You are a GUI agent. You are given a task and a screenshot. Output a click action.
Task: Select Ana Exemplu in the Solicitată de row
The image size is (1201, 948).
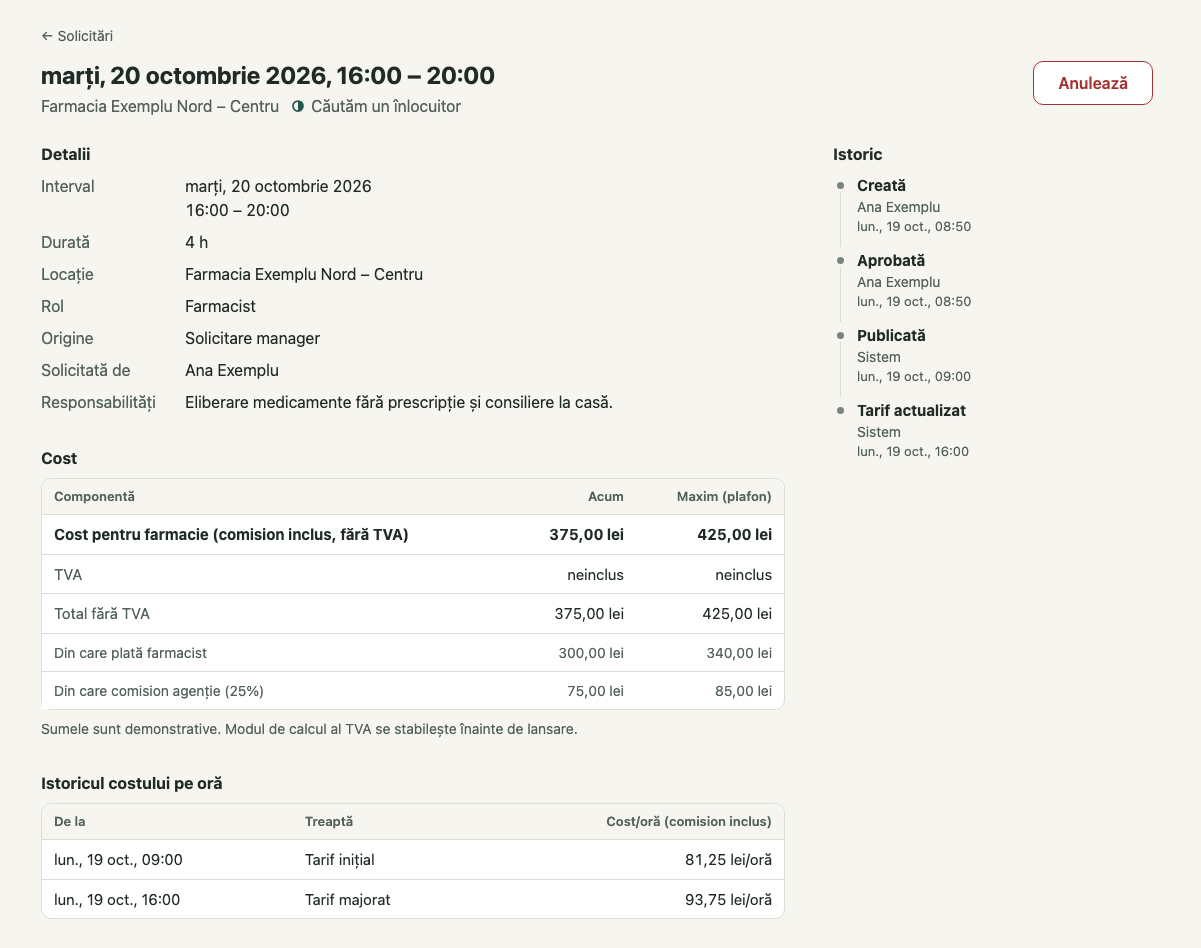[232, 370]
